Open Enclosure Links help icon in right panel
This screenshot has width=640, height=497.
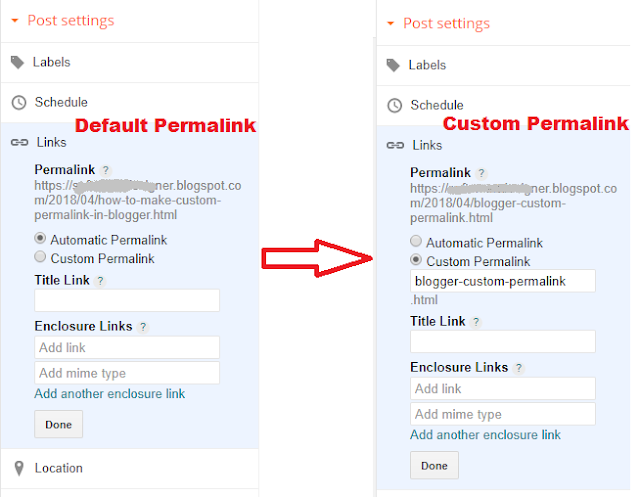coord(518,368)
